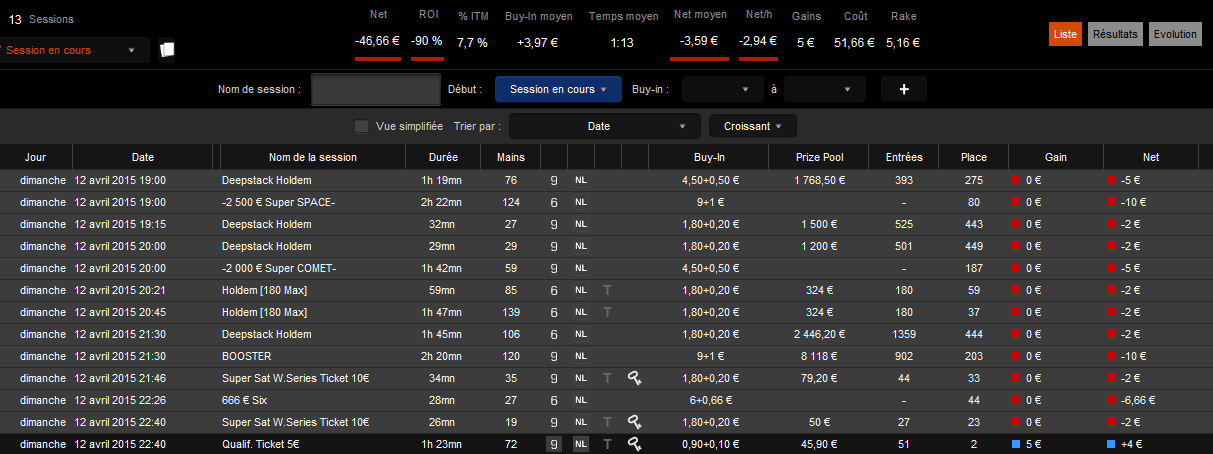
Task: Open the blue Début Session en cours dropdown
Action: coord(558,89)
